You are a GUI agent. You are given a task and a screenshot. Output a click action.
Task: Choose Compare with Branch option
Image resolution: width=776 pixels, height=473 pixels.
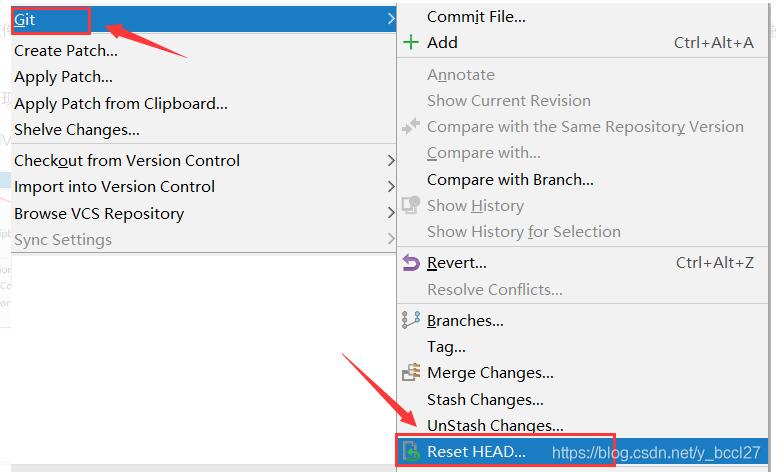pos(510,180)
